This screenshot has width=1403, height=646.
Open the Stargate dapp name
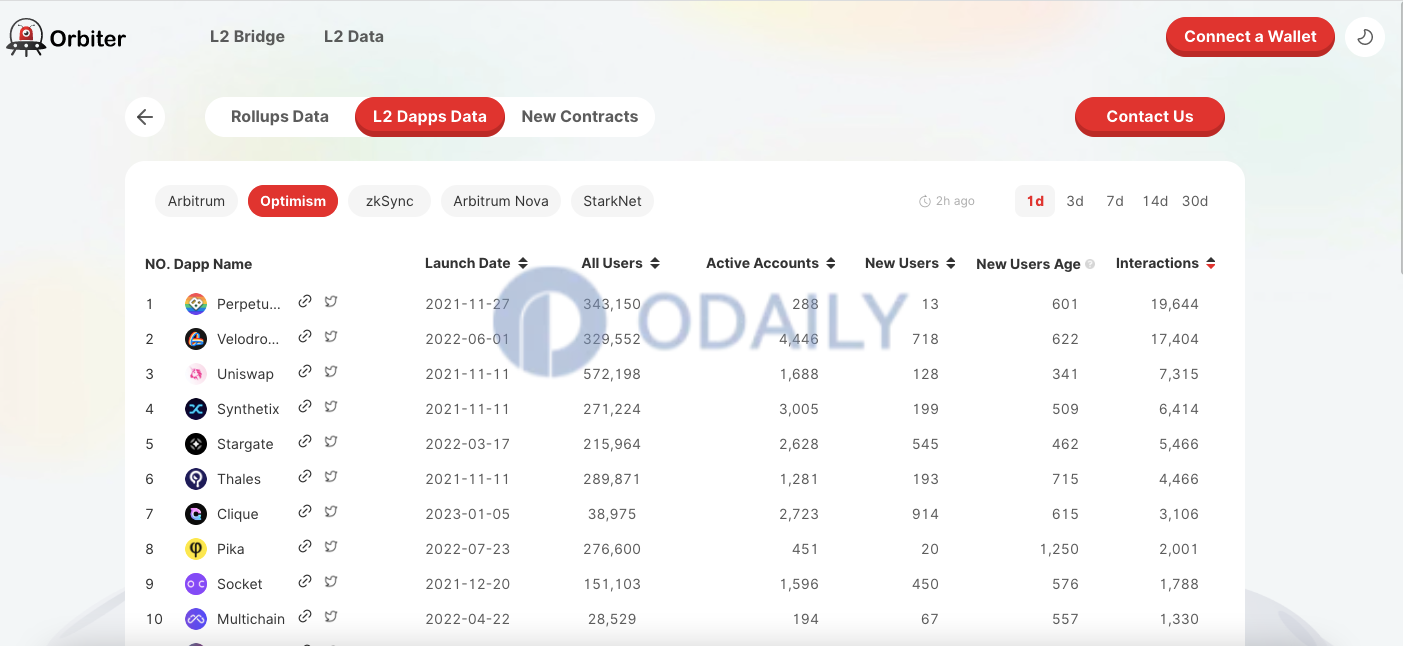click(245, 444)
